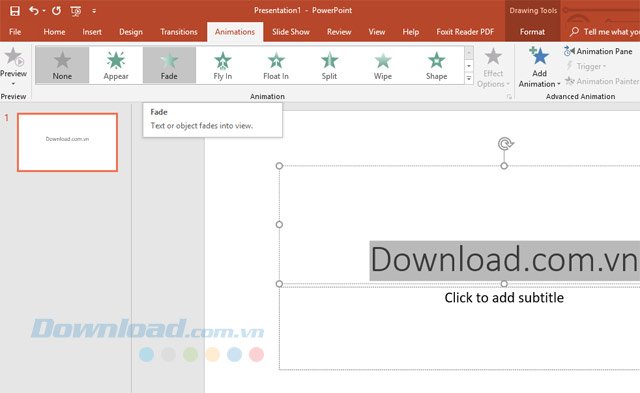Image resolution: width=640 pixels, height=393 pixels.
Task: Click the rotation handle above title box
Action: (x=505, y=144)
